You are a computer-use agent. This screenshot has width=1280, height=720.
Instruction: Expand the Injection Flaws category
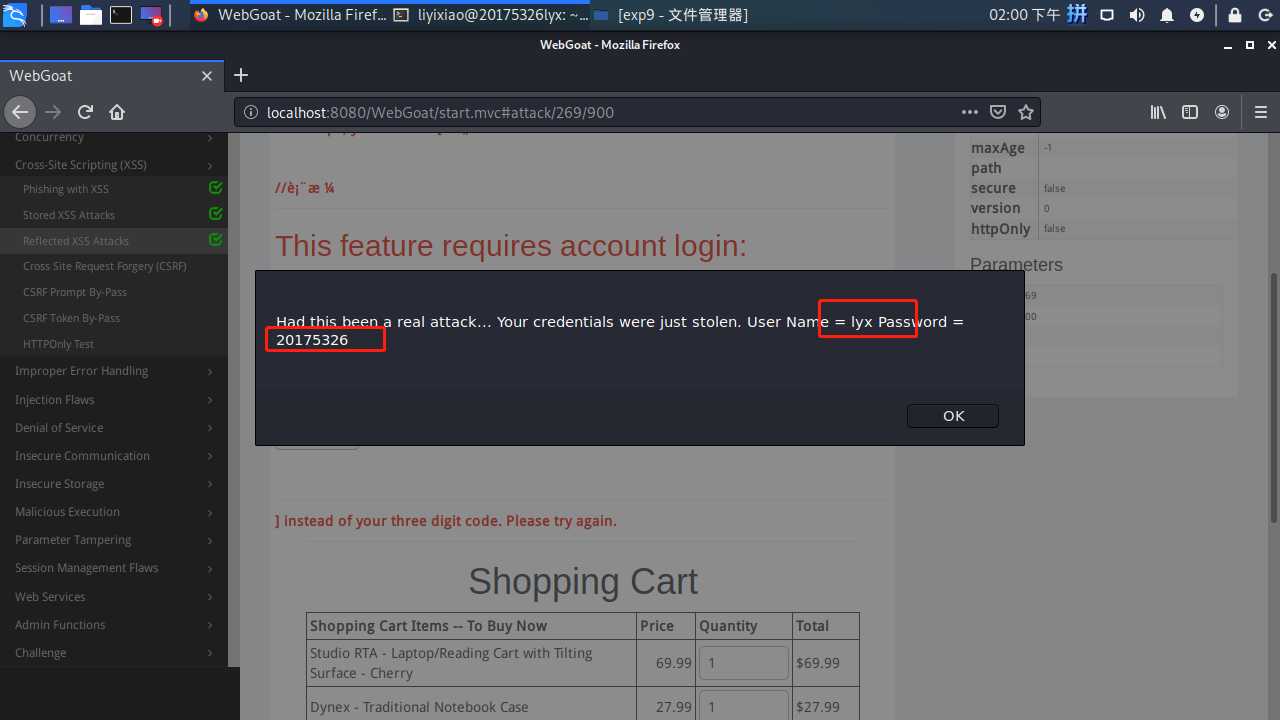[x=114, y=399]
